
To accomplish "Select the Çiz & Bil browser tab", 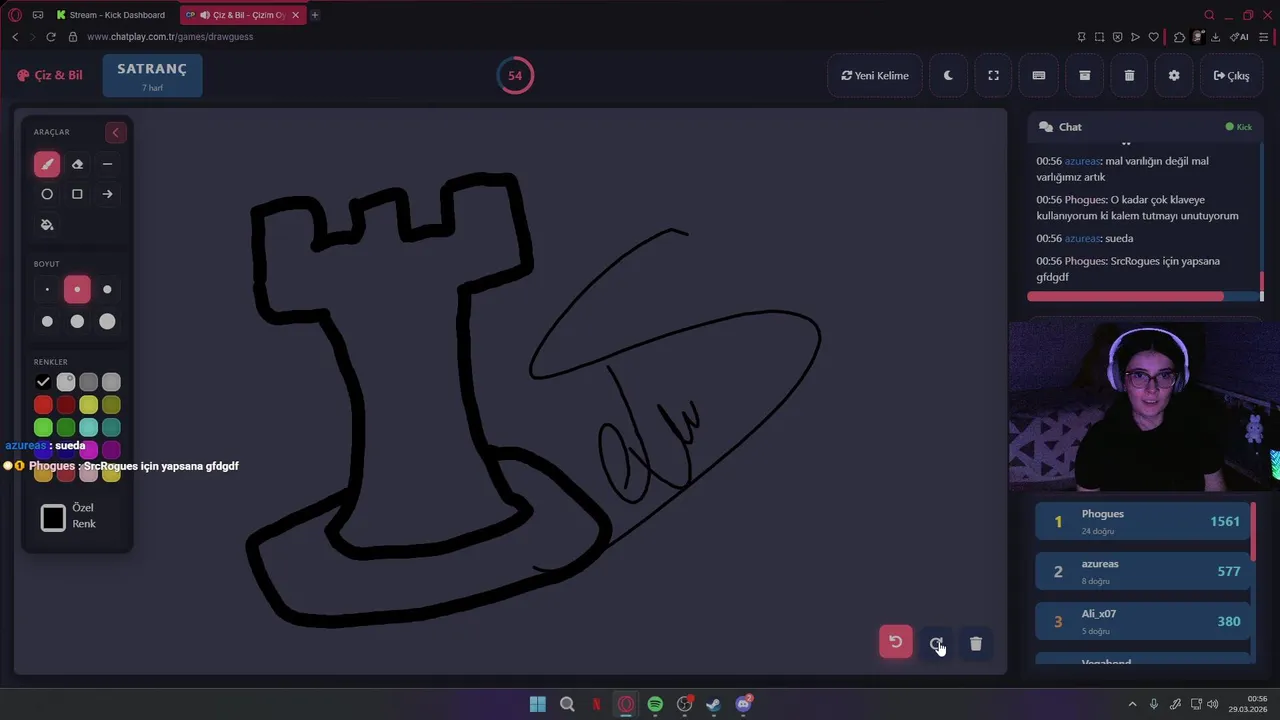I will [x=242, y=15].
